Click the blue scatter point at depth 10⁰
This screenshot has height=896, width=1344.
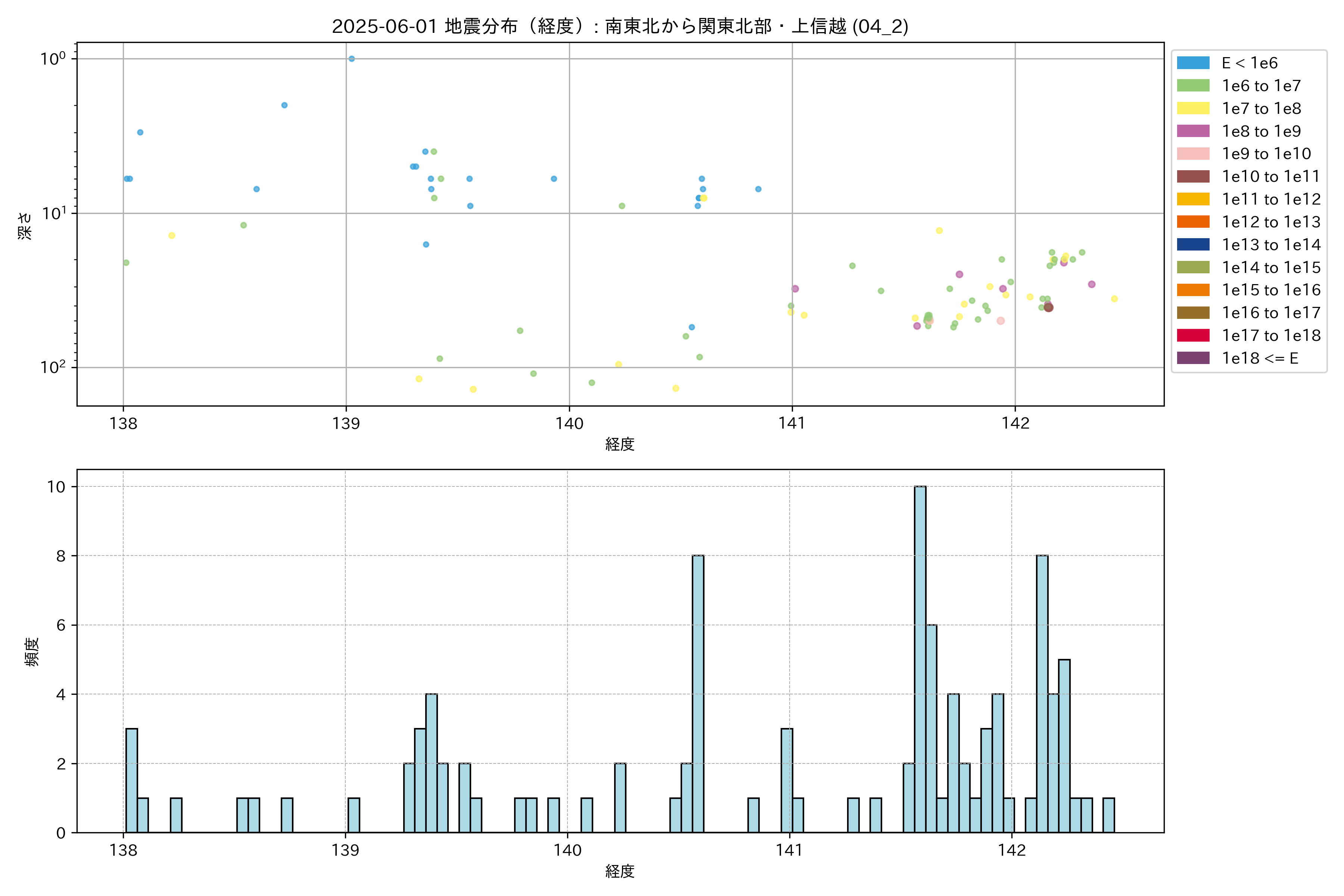click(351, 59)
